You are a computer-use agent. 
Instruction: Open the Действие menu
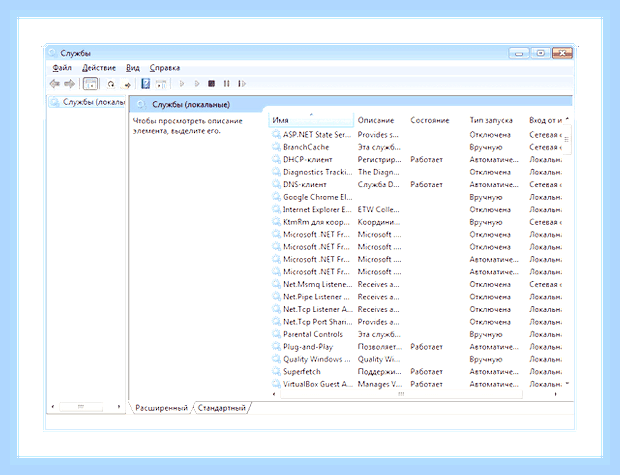[99, 68]
